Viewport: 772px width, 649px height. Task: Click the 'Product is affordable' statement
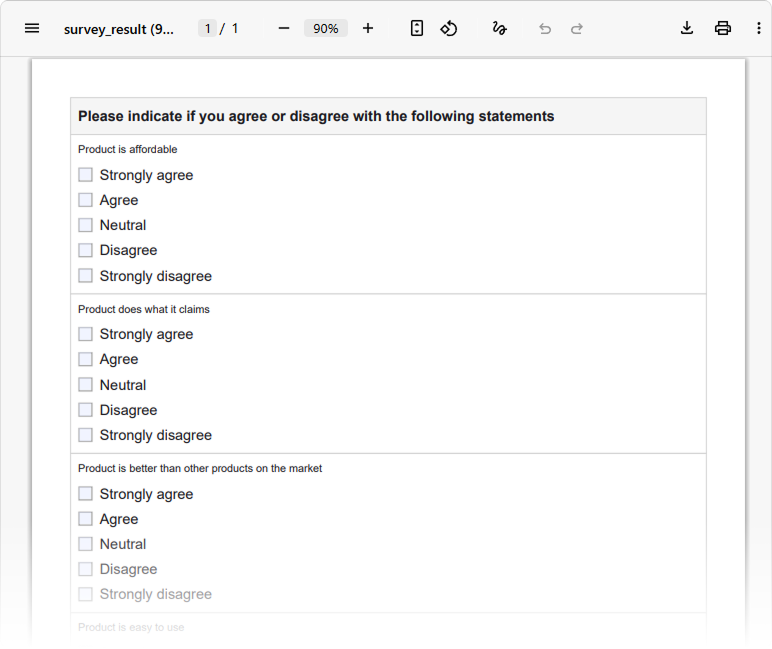click(x=128, y=149)
